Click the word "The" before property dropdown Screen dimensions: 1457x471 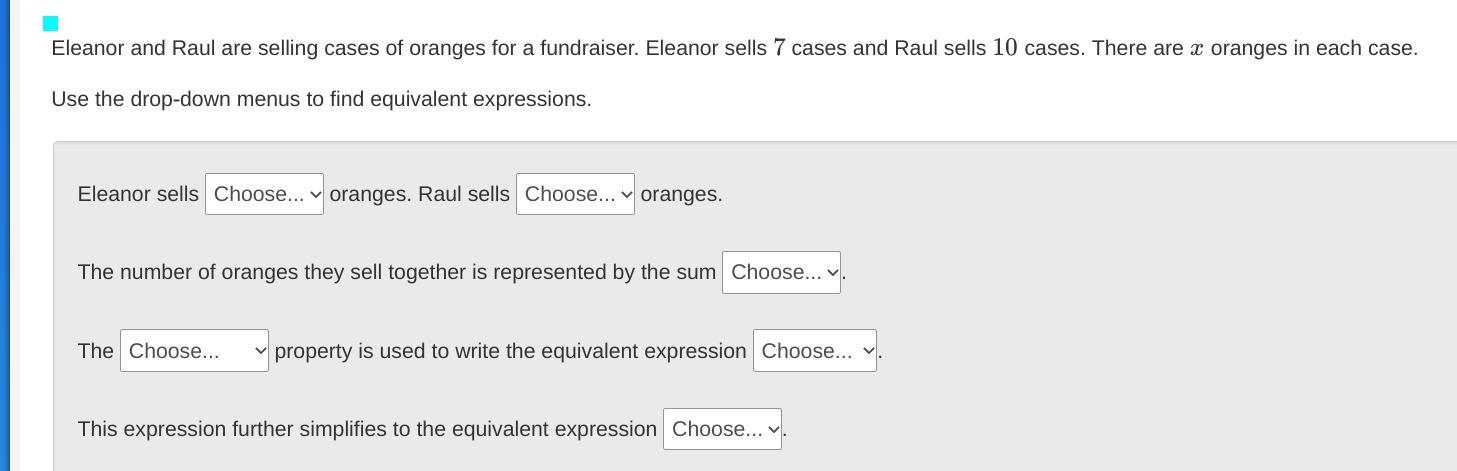click(x=96, y=351)
